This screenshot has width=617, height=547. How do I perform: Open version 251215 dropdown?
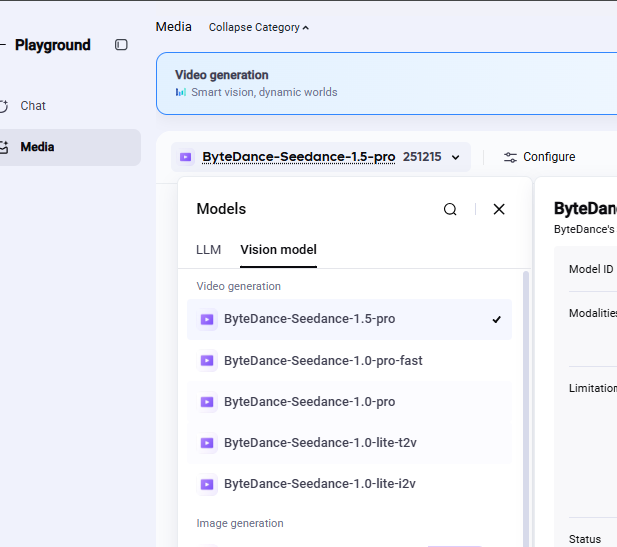422,157
